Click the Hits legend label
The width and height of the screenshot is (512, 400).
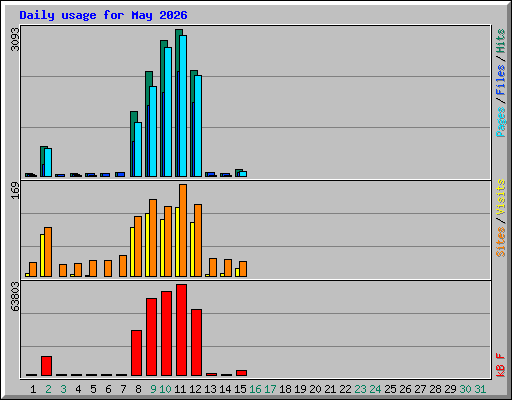(501, 41)
